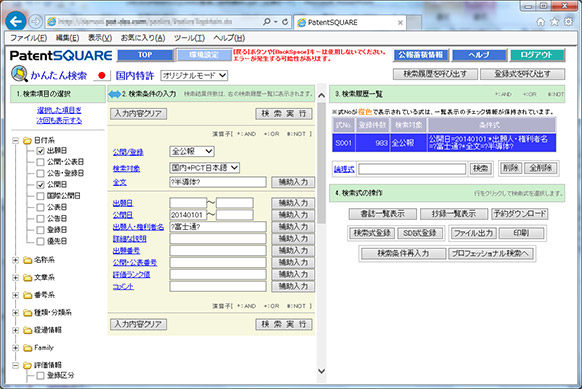Click the 種類・分類系 folder icon
Image resolution: width=582 pixels, height=389 pixels.
tap(27, 313)
